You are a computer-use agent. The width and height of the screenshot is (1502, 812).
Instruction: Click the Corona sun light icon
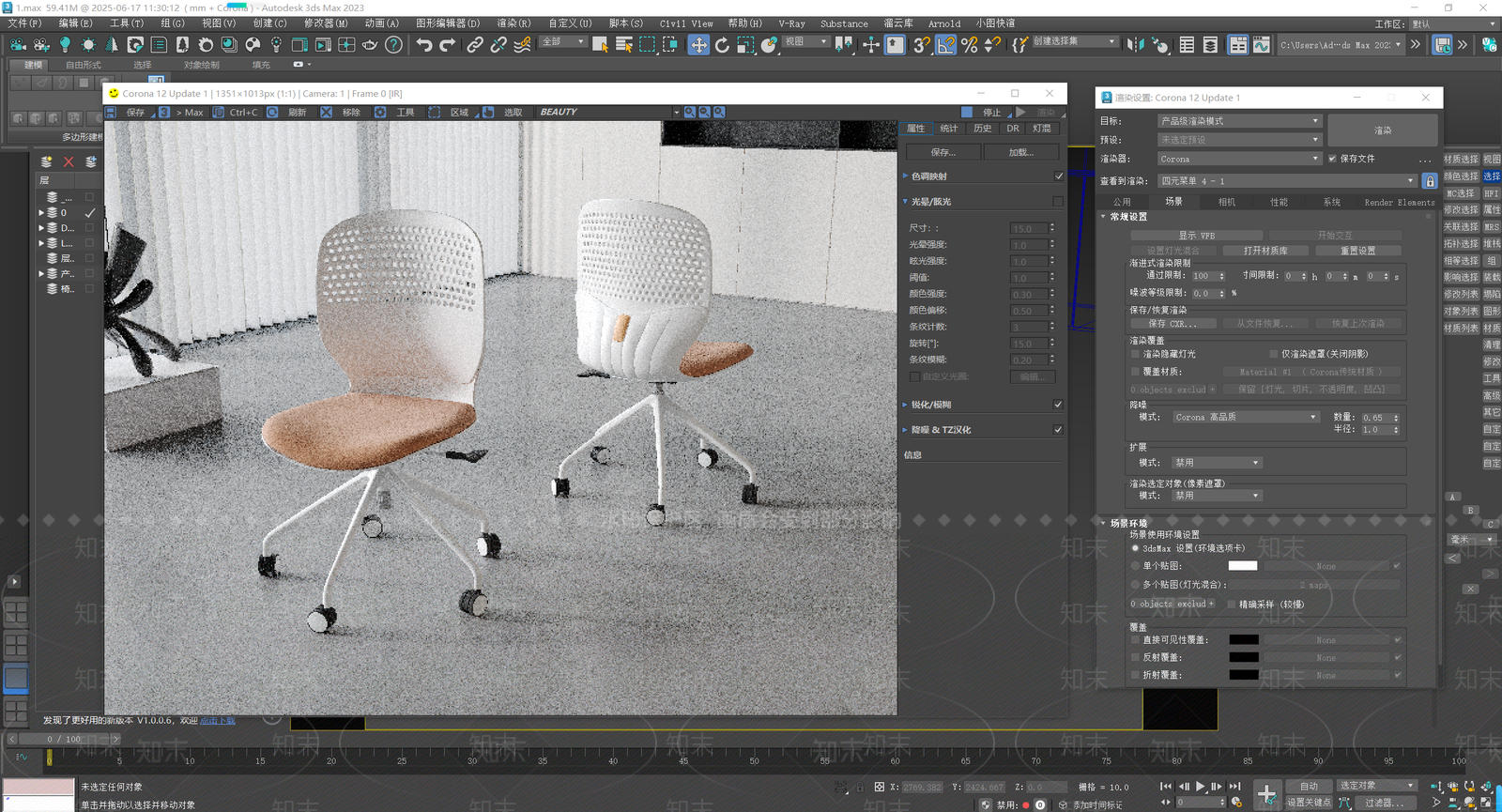(88, 44)
